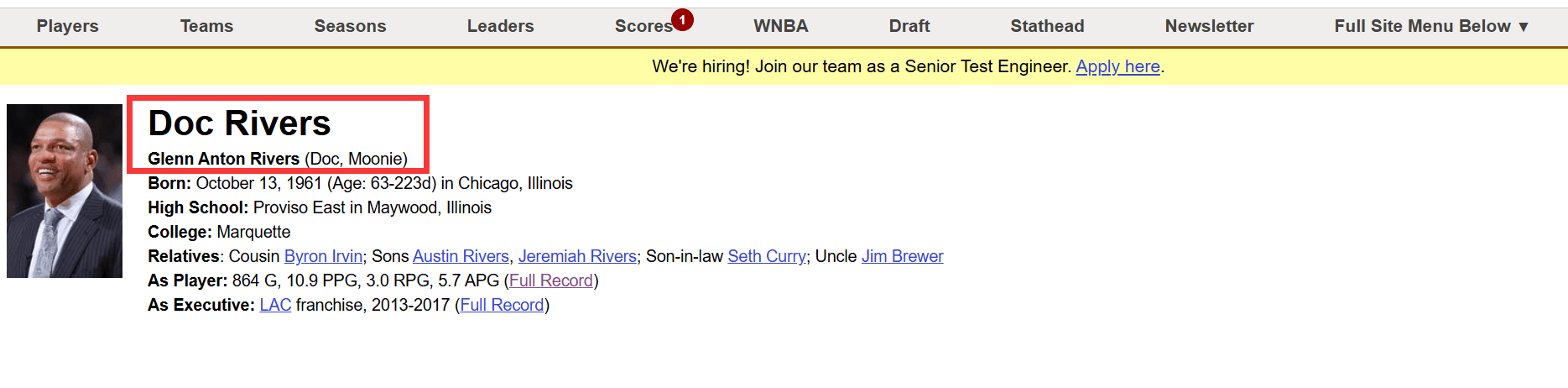Open Byron Irvin's player page
Viewport: 1568px width, 388px height.
click(x=323, y=256)
